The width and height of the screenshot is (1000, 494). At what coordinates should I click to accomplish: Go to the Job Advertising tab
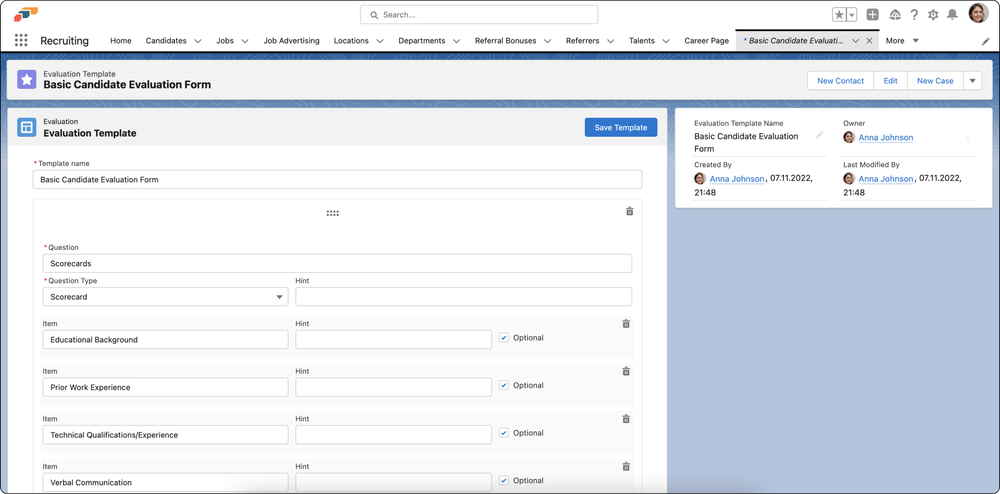(291, 41)
